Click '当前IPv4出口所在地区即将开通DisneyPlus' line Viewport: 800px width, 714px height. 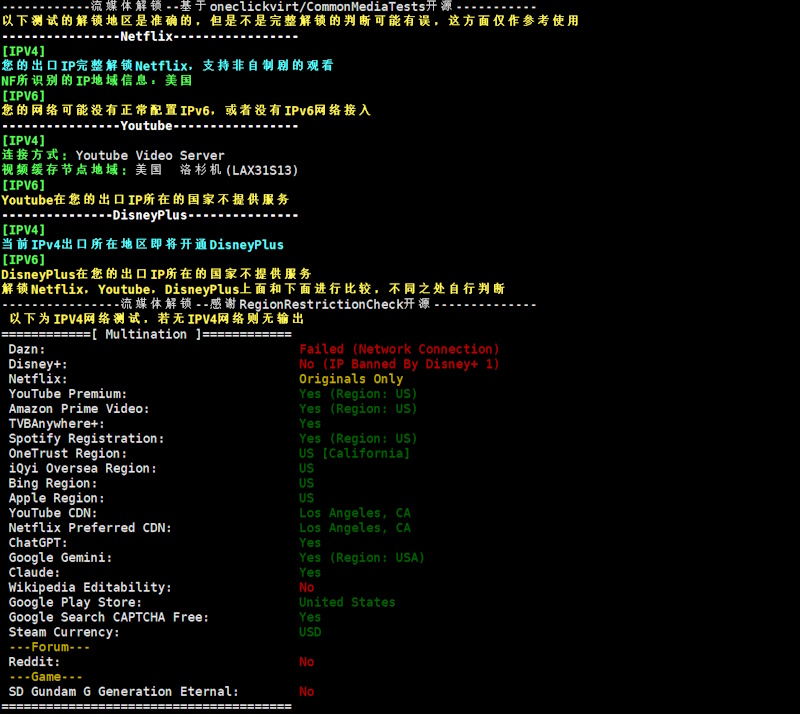click(142, 244)
